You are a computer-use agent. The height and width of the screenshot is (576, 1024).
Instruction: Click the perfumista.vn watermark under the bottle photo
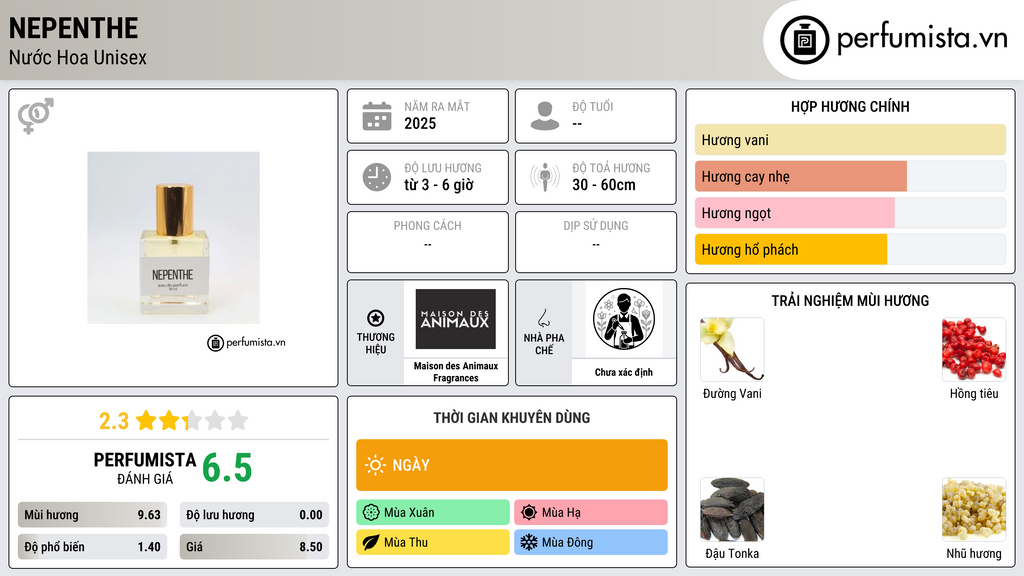point(246,342)
